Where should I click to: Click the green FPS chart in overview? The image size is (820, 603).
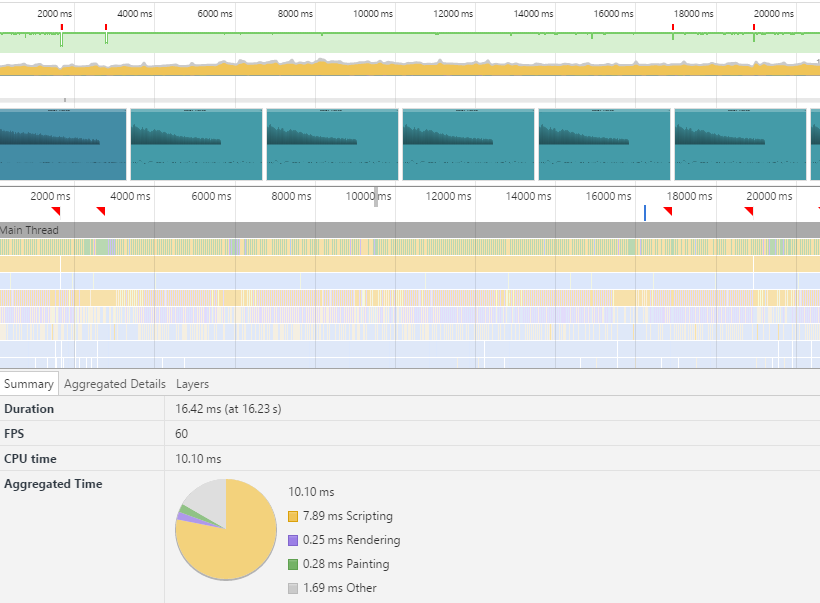400,43
